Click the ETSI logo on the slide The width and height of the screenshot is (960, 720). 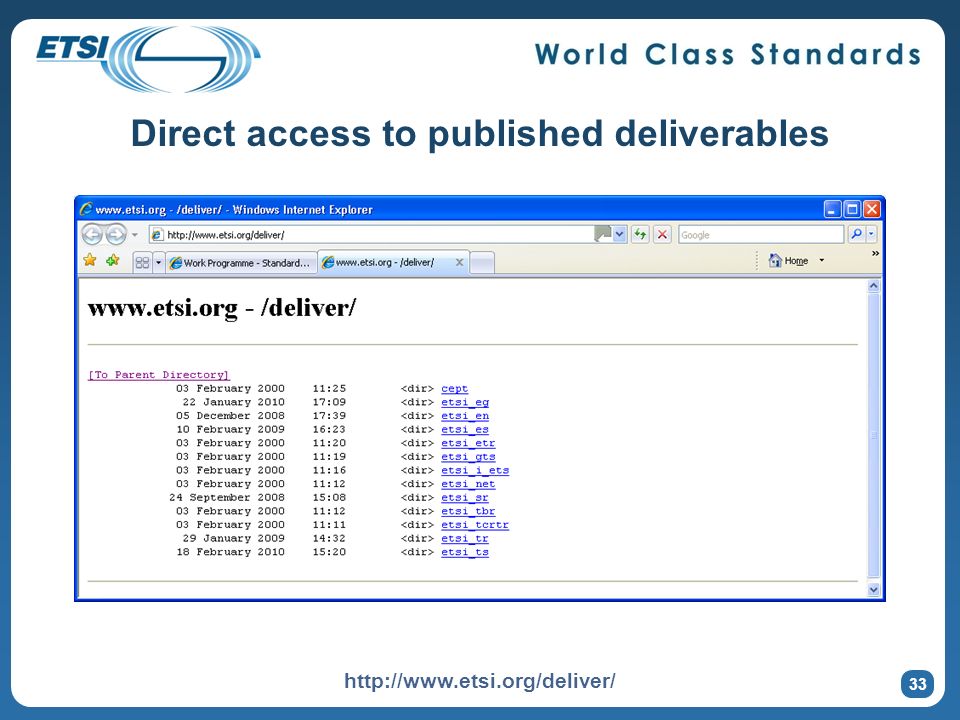[148, 58]
